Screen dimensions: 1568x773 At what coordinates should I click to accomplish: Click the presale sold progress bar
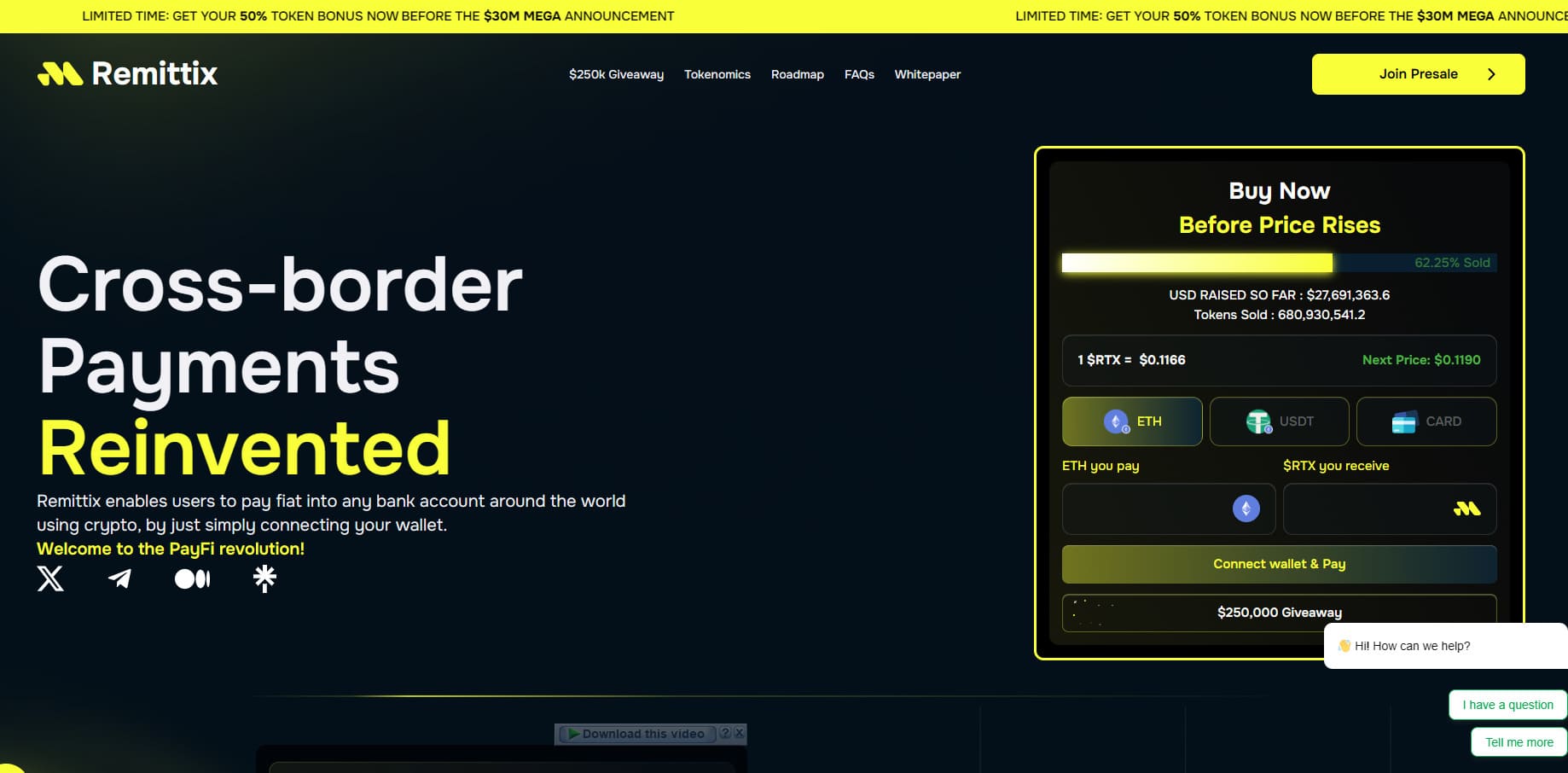point(1278,263)
